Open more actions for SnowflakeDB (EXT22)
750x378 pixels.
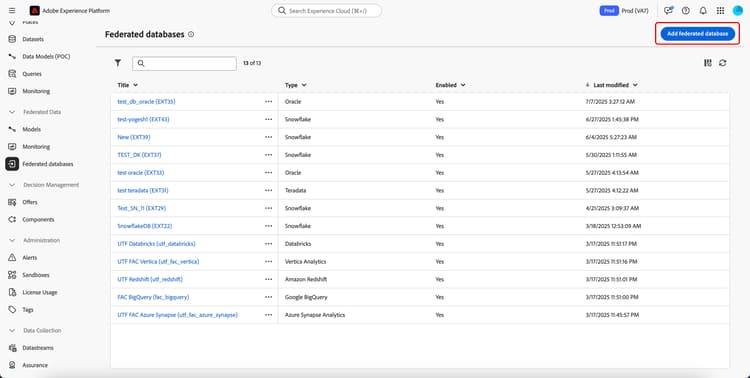click(268, 226)
